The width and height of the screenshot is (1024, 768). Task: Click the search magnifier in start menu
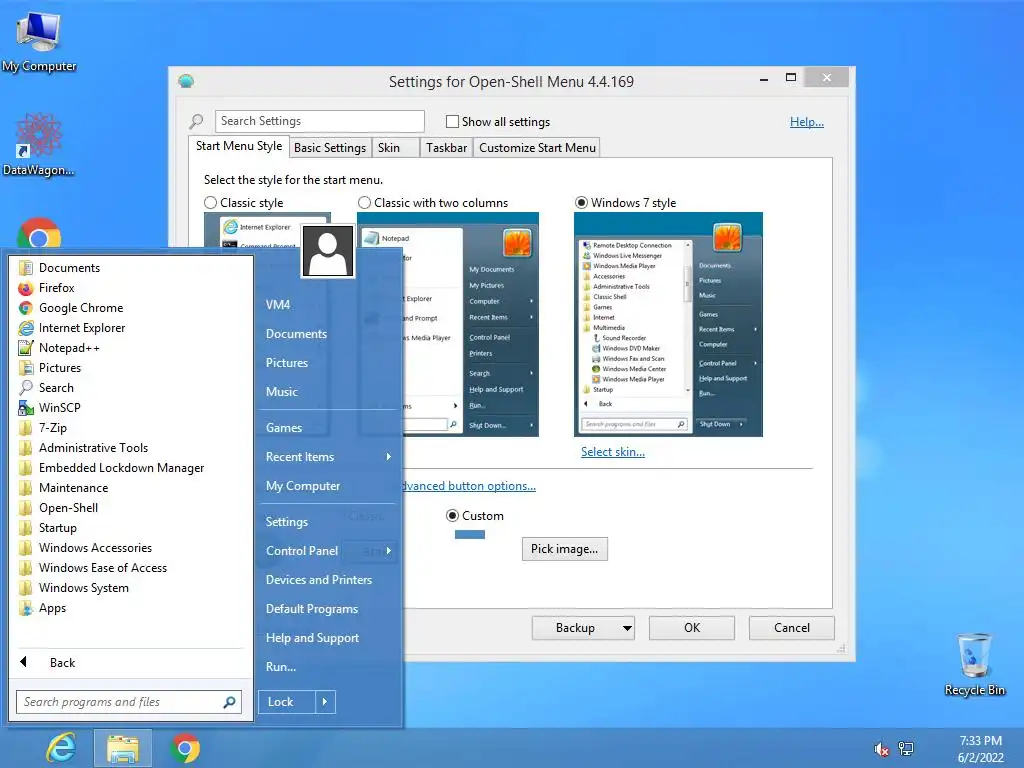(x=229, y=702)
